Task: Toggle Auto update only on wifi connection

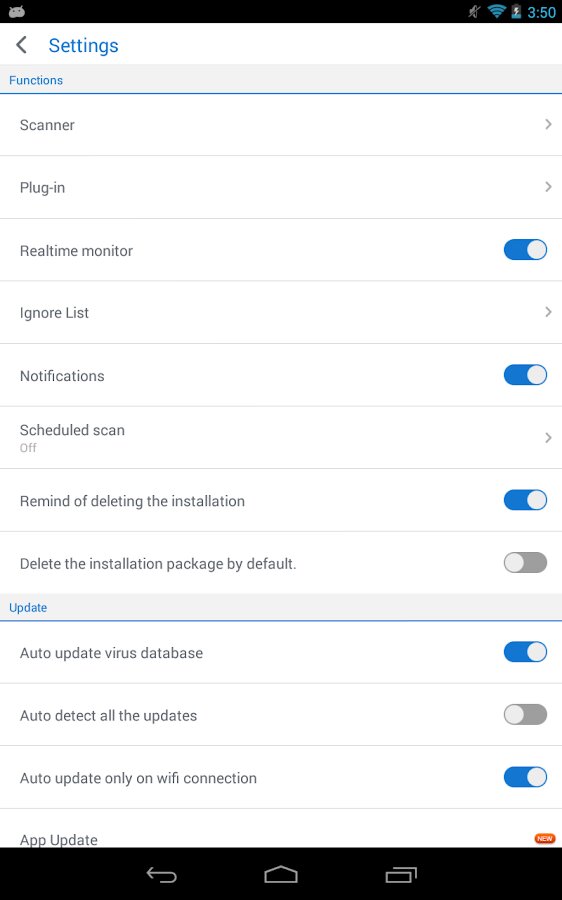Action: [x=525, y=777]
